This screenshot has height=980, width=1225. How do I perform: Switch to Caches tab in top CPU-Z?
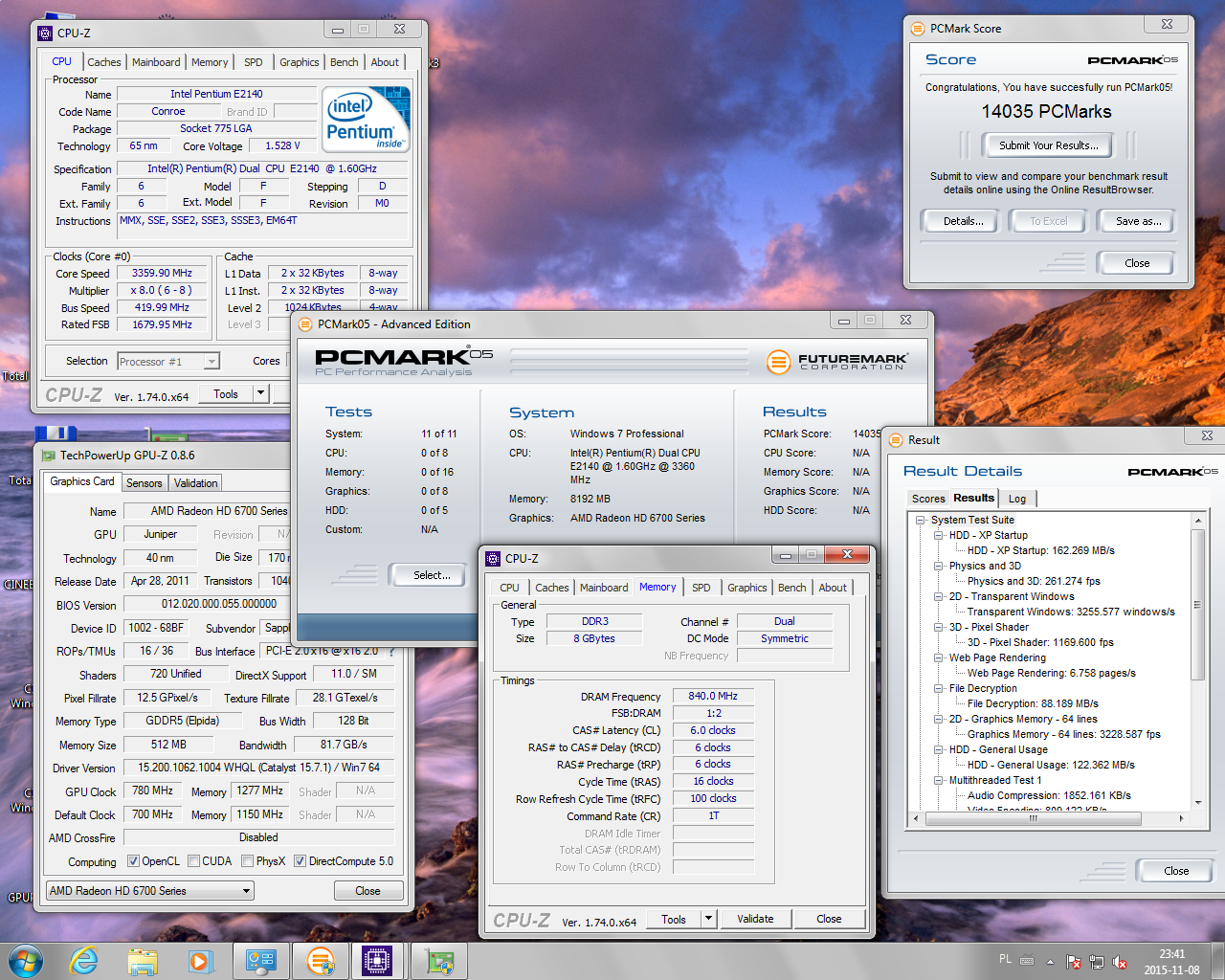coord(103,62)
